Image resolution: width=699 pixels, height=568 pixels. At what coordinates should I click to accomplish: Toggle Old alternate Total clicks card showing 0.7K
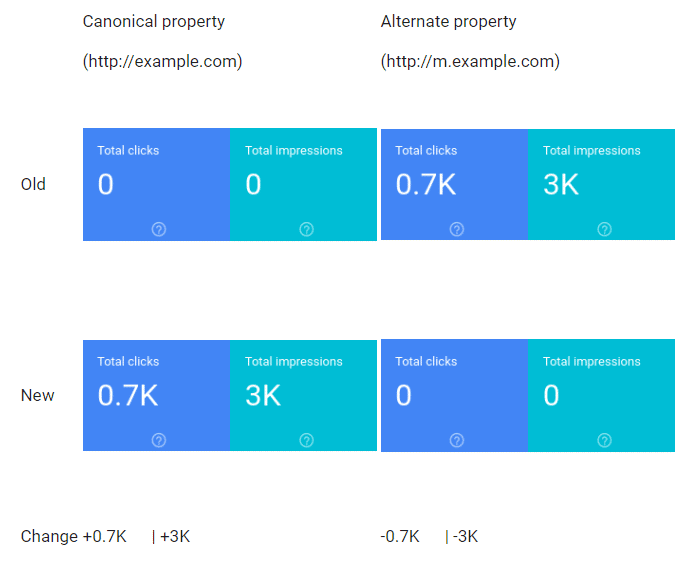455,185
